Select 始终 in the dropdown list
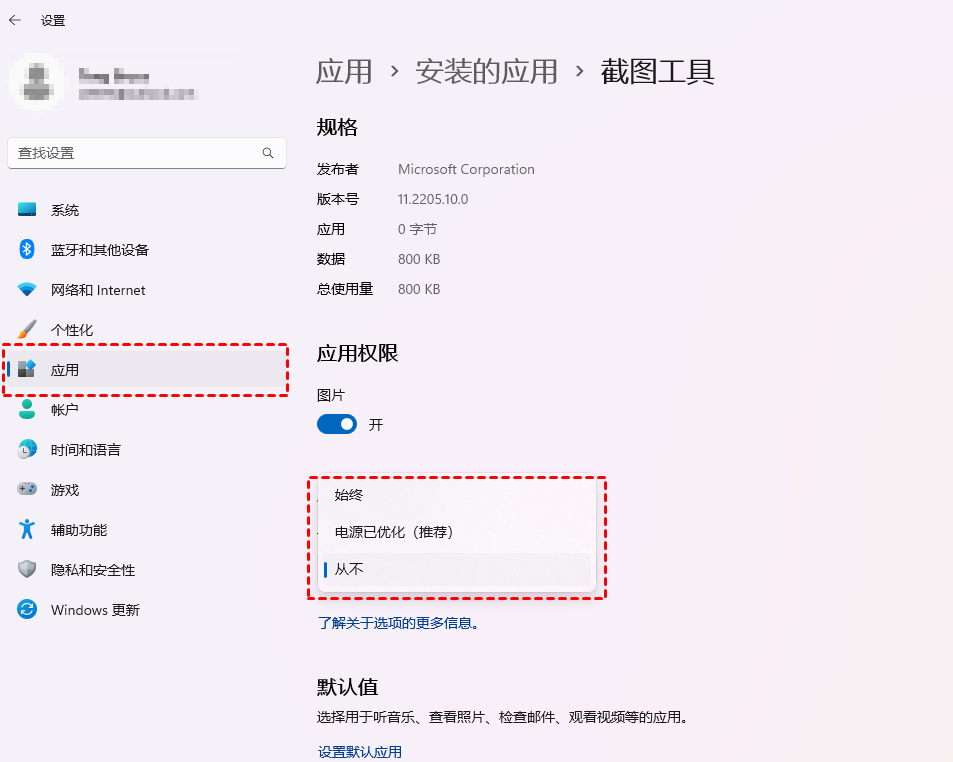Image resolution: width=953 pixels, height=762 pixels. coord(455,495)
